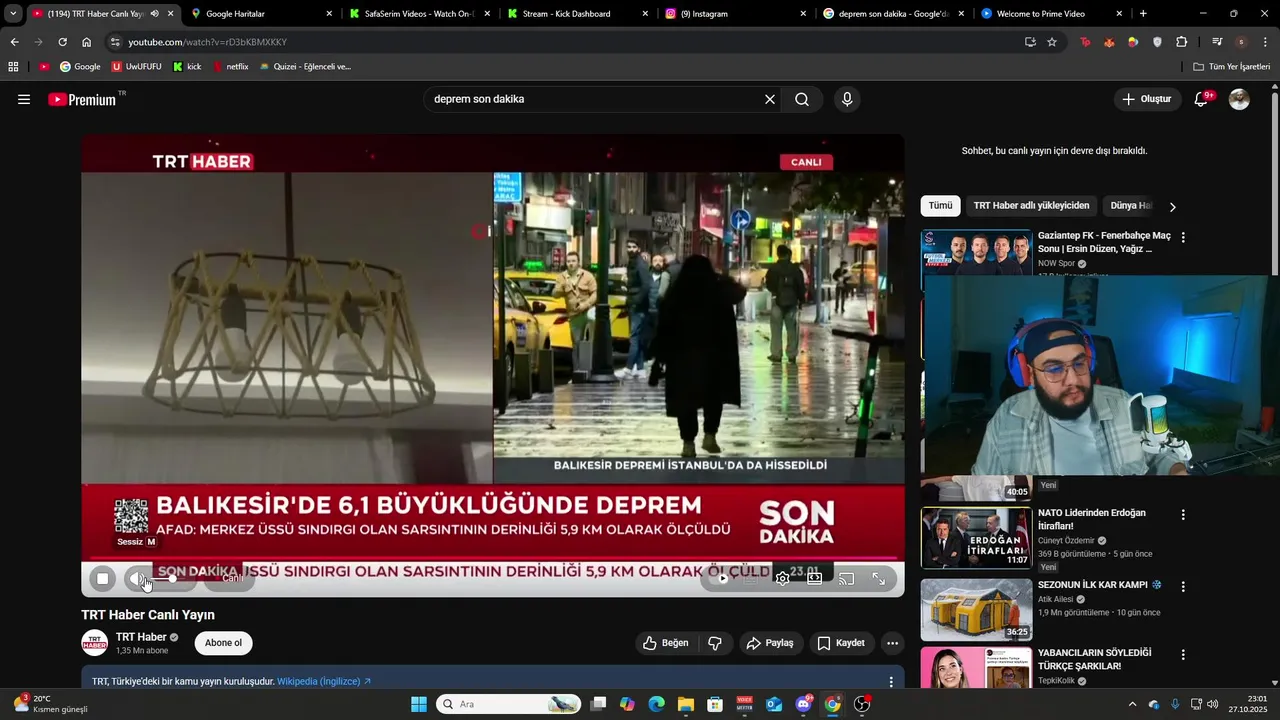Image resolution: width=1280 pixels, height=720 pixels.
Task: Open more actions three-dot menu under video
Action: 893,643
